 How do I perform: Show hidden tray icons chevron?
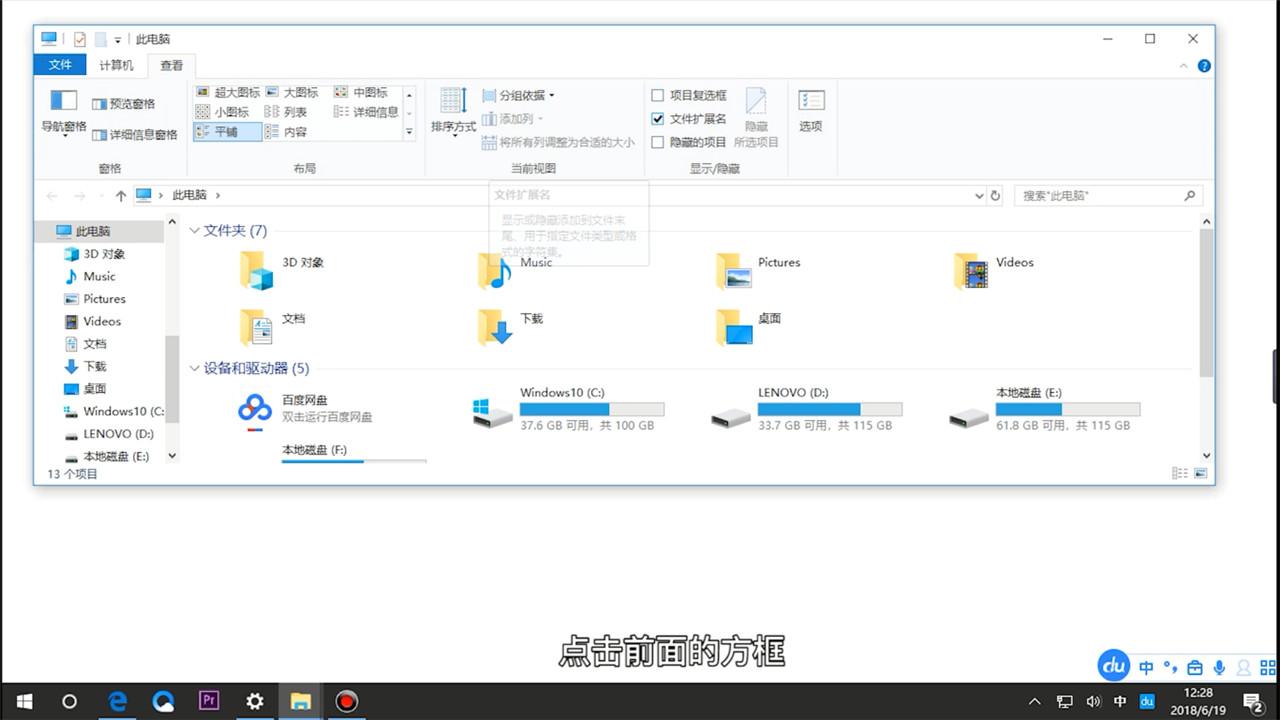[1035, 701]
